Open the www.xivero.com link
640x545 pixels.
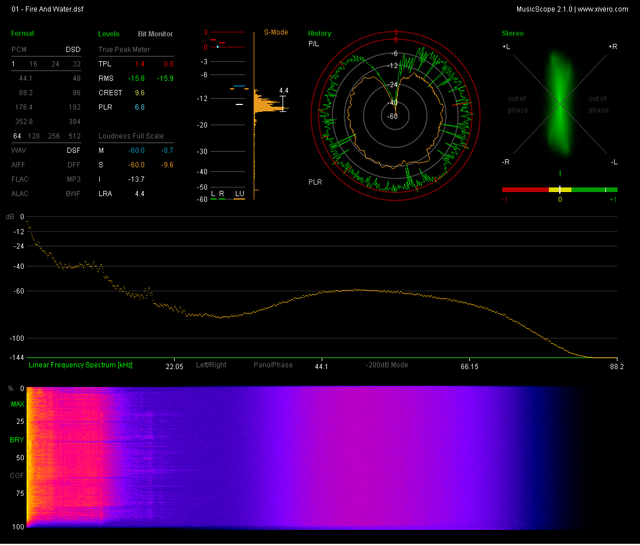pyautogui.click(x=603, y=9)
